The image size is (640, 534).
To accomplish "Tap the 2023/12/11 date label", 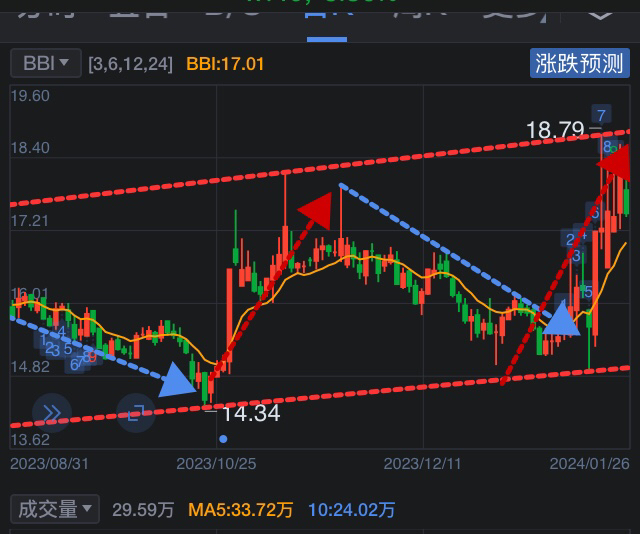I will click(x=422, y=464).
